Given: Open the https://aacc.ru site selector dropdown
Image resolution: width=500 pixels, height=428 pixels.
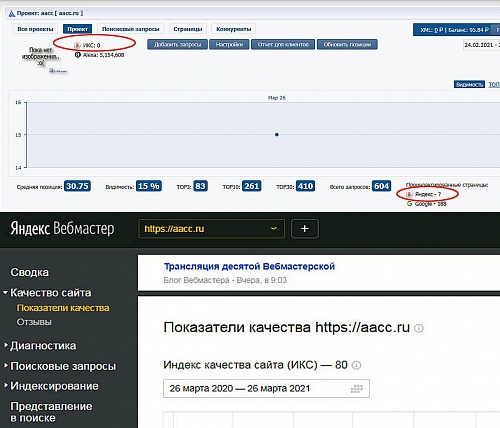Looking at the screenshot, I should (x=211, y=229).
